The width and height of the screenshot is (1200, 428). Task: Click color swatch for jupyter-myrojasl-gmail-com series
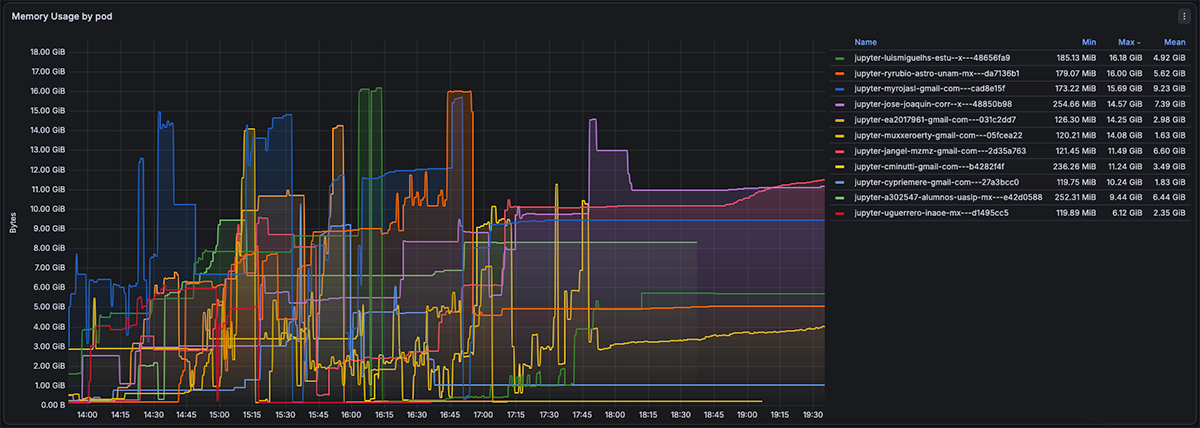(840, 88)
